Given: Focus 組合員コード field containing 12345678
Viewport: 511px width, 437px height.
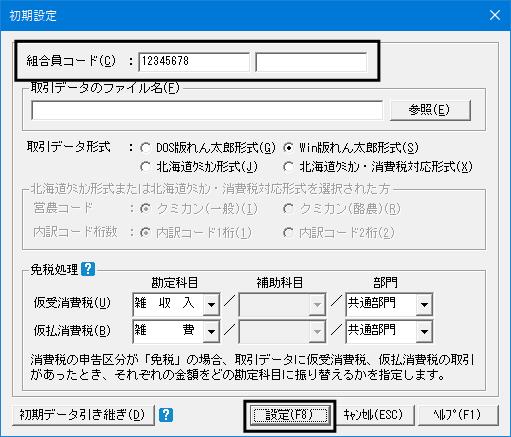Looking at the screenshot, I should [194, 62].
